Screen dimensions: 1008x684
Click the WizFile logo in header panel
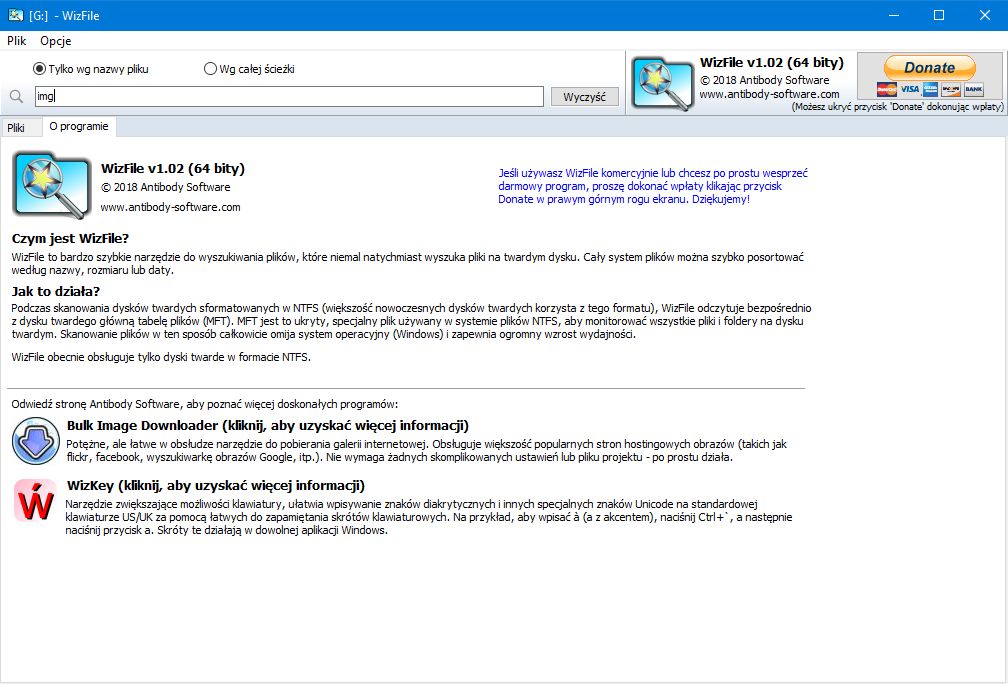[x=662, y=84]
